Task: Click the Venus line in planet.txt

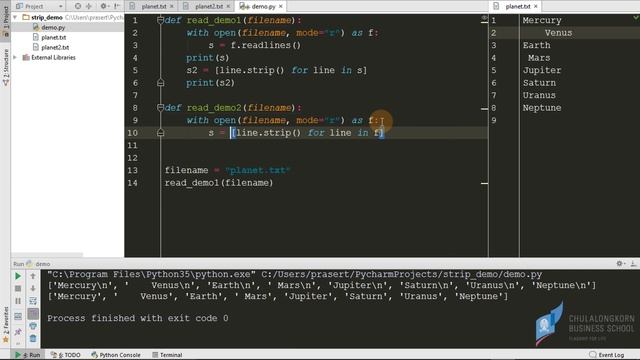Action: pyautogui.click(x=558, y=33)
